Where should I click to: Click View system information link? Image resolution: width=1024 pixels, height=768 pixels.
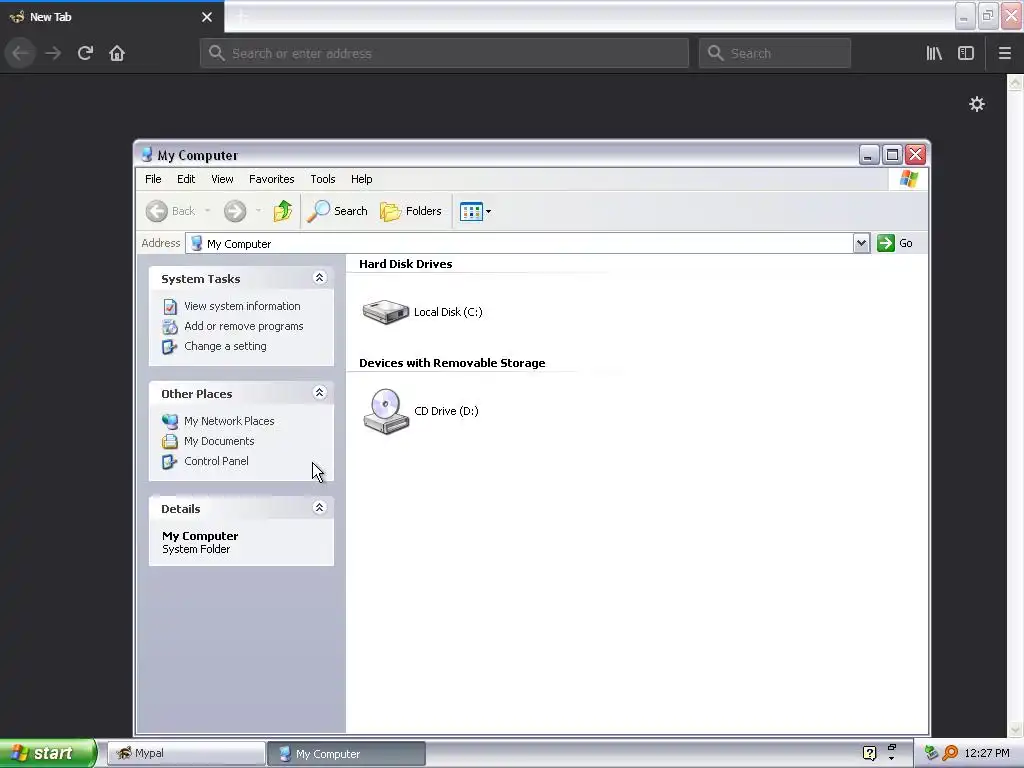(242, 306)
